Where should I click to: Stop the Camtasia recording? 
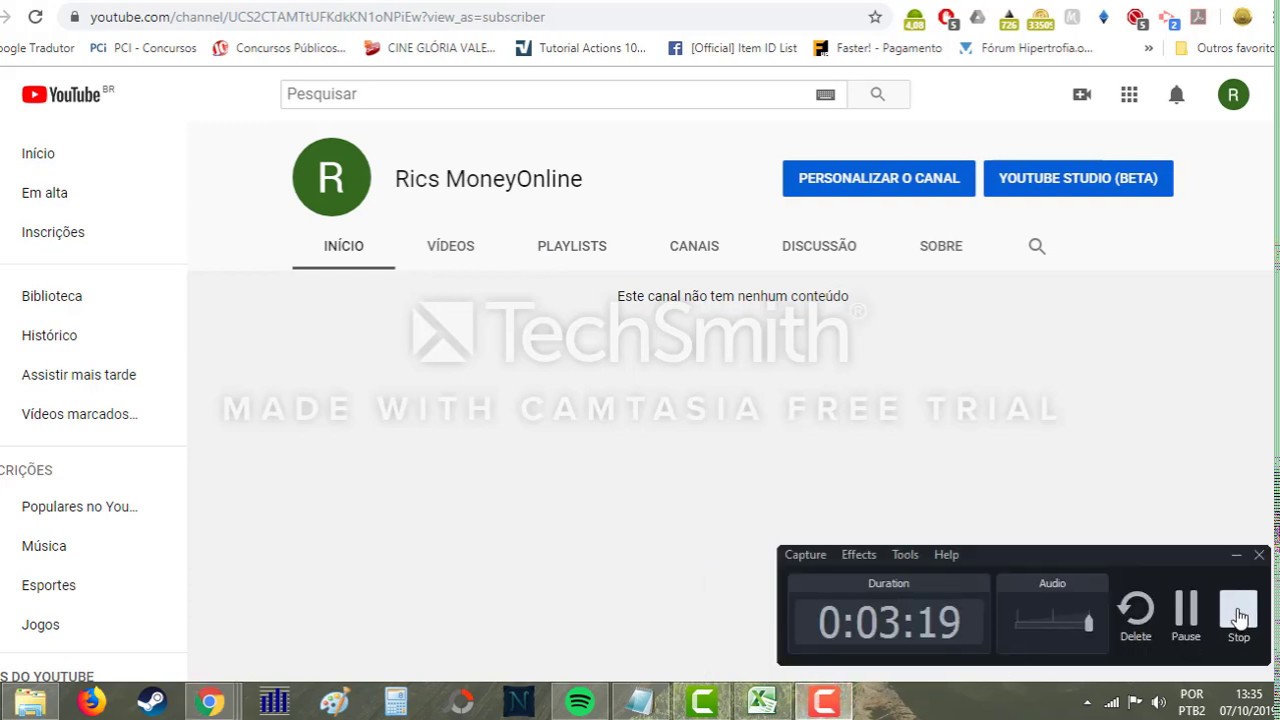click(1239, 616)
